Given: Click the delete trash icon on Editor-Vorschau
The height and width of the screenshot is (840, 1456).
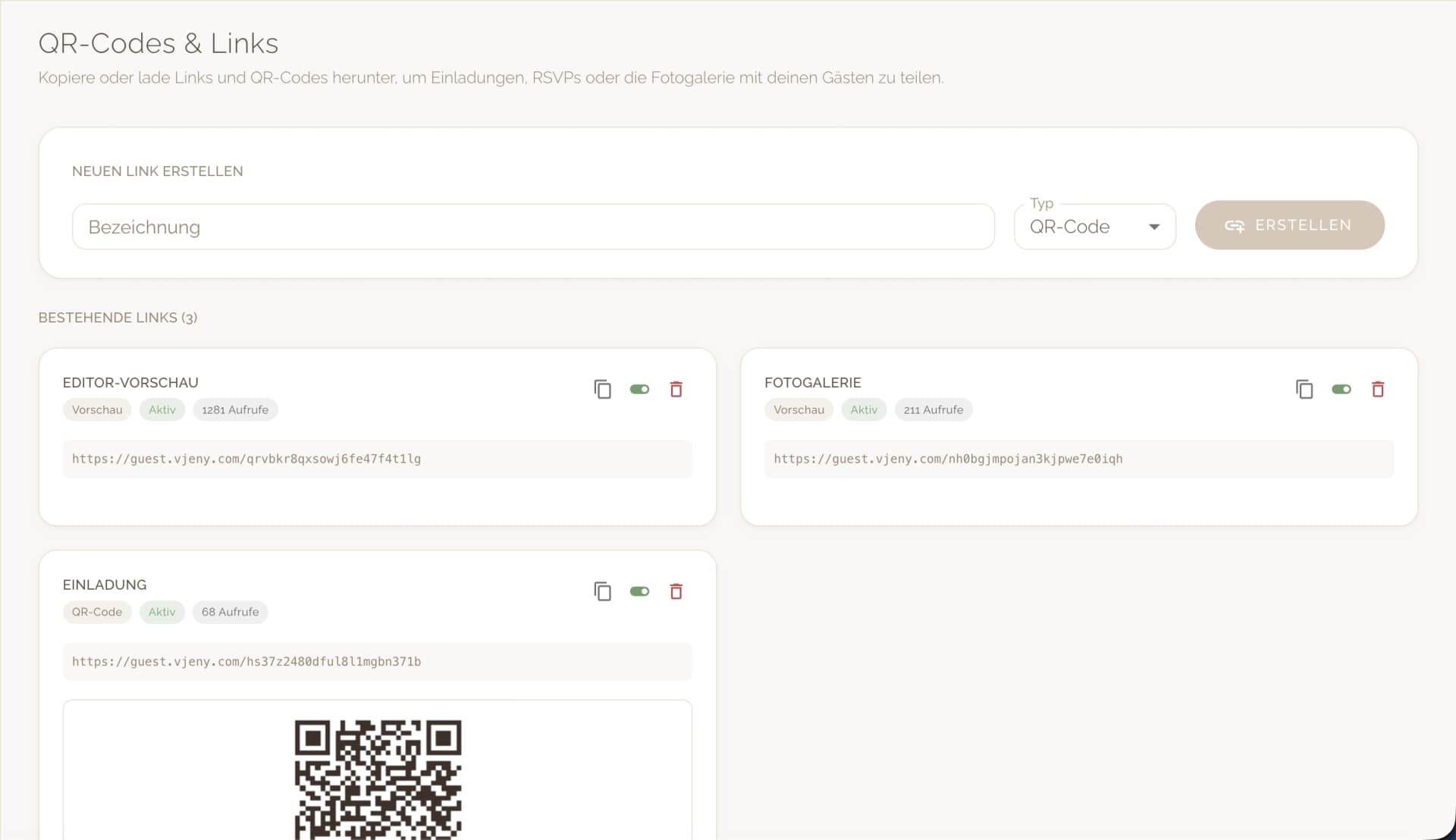Looking at the screenshot, I should point(676,389).
